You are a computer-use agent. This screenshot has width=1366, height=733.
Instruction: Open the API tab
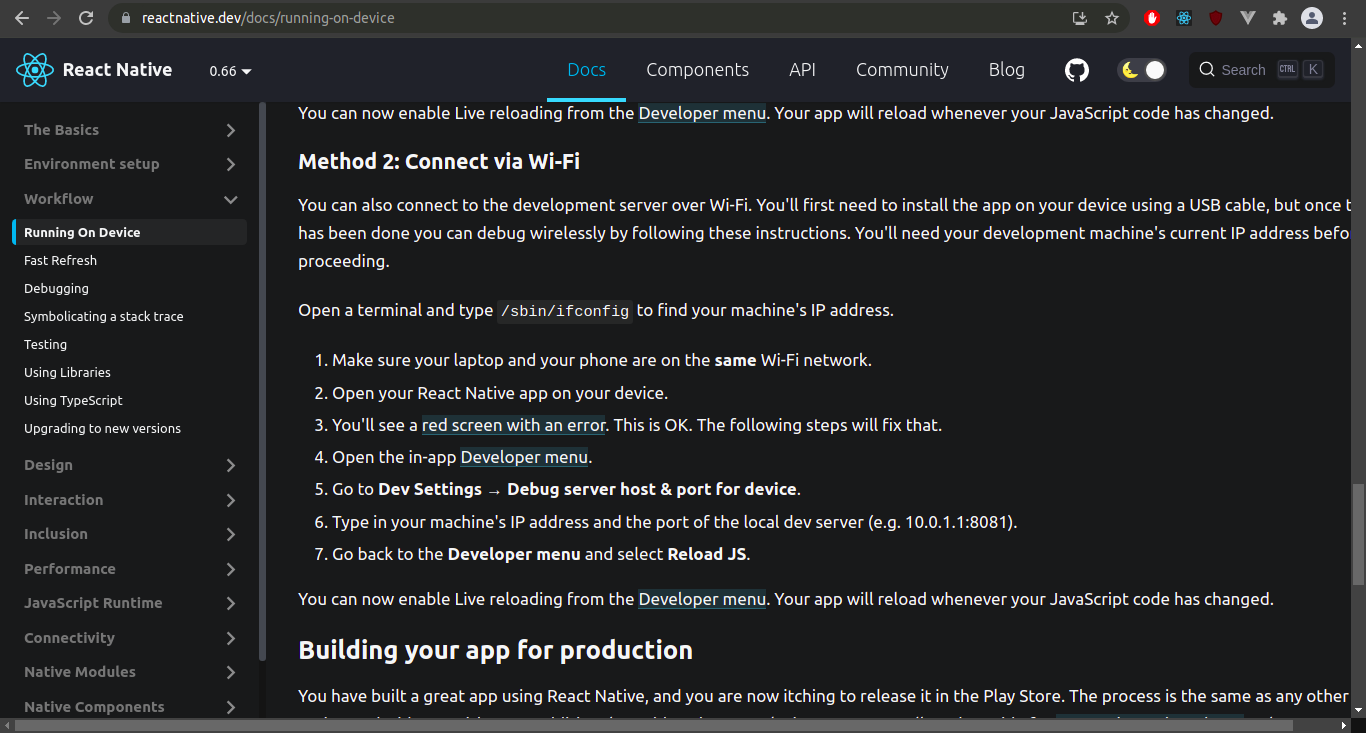[x=802, y=70]
